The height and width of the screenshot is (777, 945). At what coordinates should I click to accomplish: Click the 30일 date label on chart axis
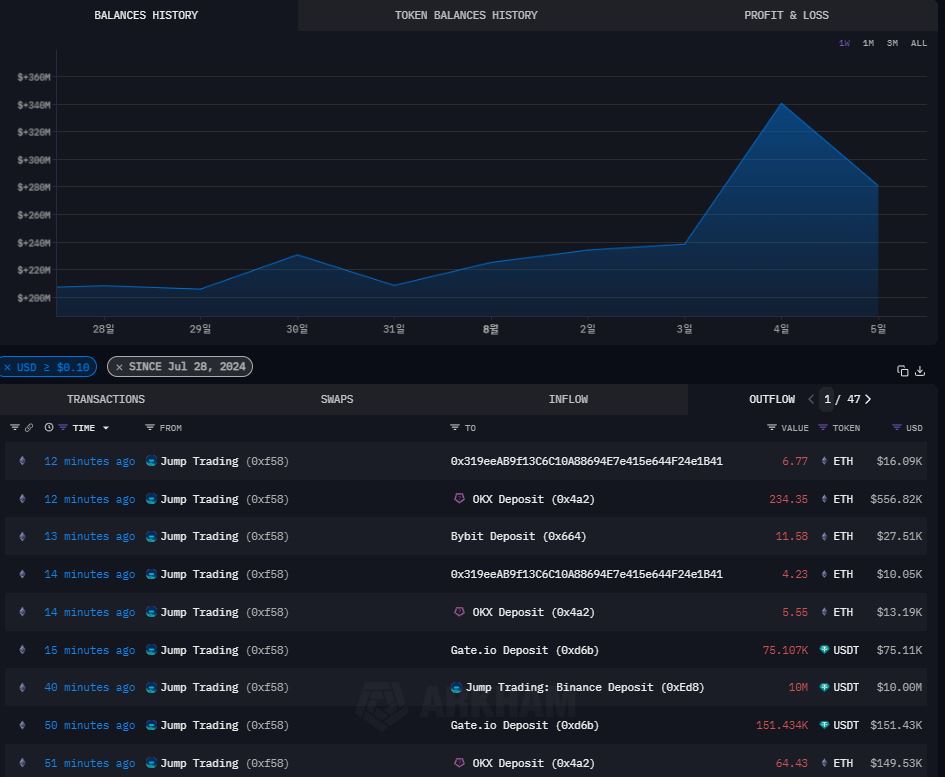(297, 329)
